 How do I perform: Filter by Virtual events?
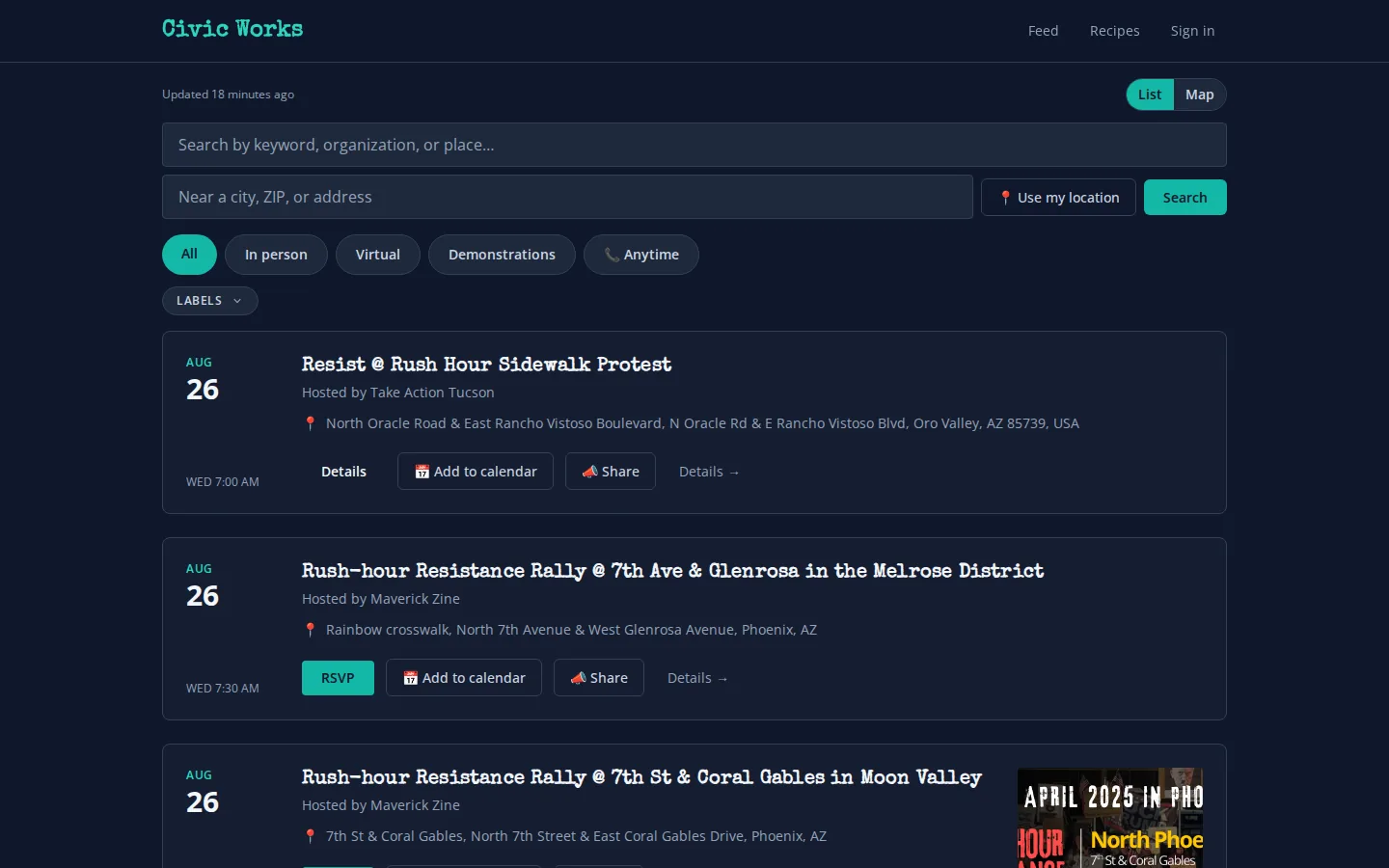point(377,255)
